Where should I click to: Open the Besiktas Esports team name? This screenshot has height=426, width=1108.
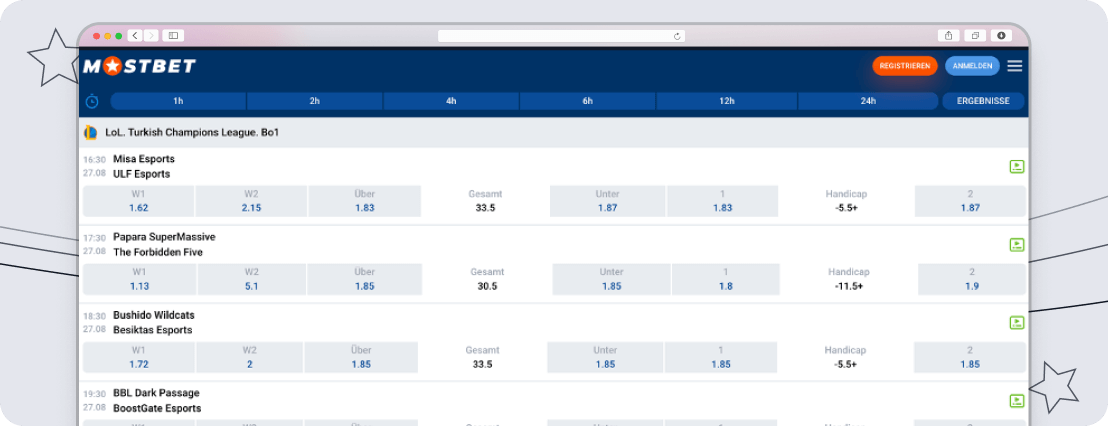click(x=153, y=330)
